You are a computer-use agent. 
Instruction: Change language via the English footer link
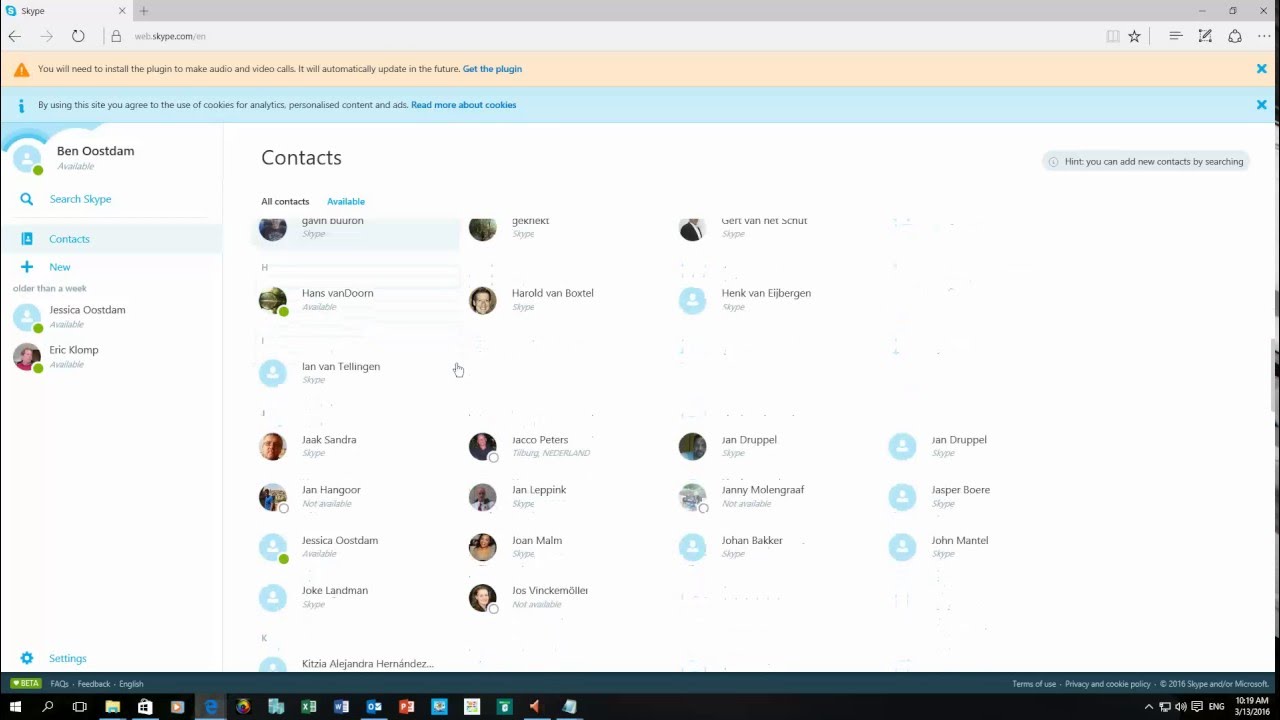pyautogui.click(x=131, y=684)
